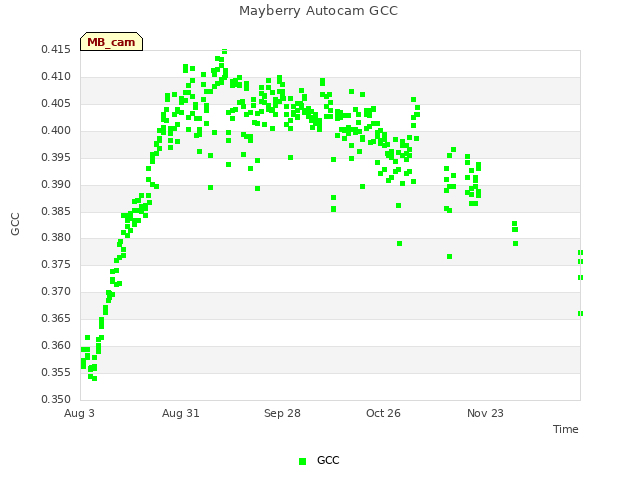Click the 0.415 y-axis tick label
The height and width of the screenshot is (480, 640).
[56, 50]
